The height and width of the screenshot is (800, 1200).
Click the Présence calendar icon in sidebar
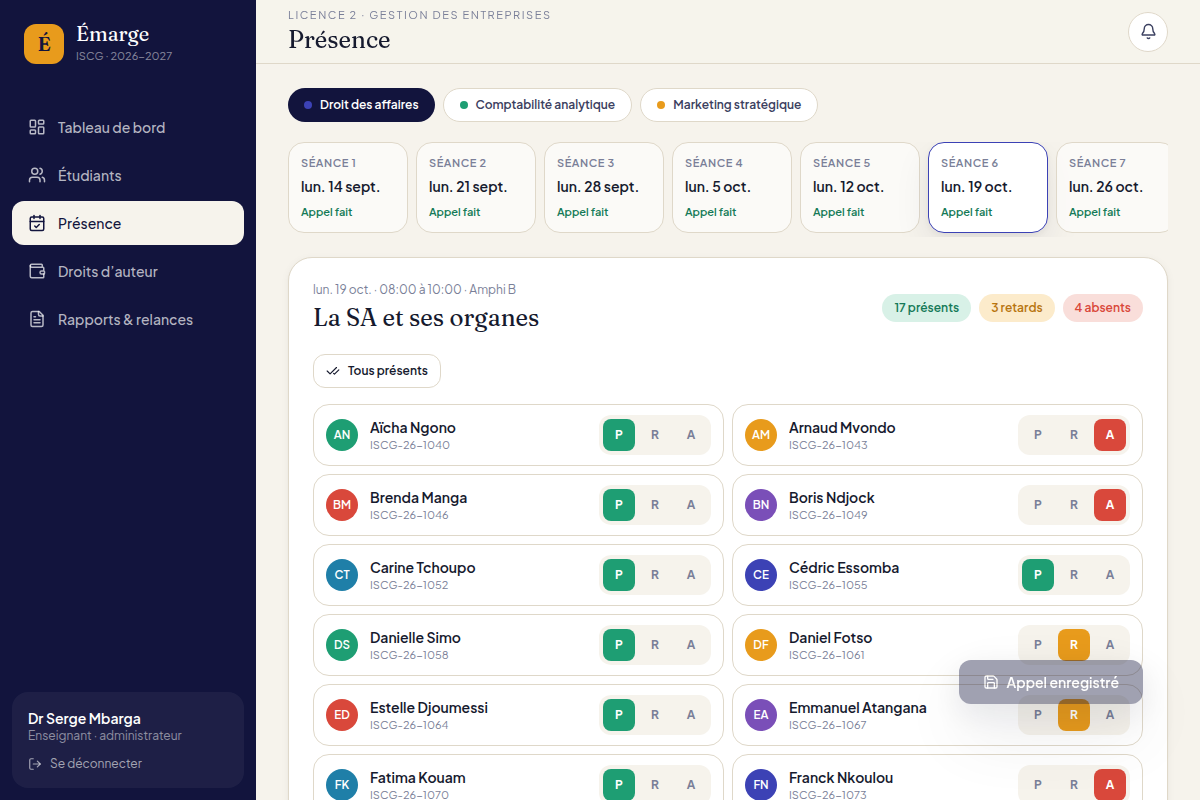point(37,223)
